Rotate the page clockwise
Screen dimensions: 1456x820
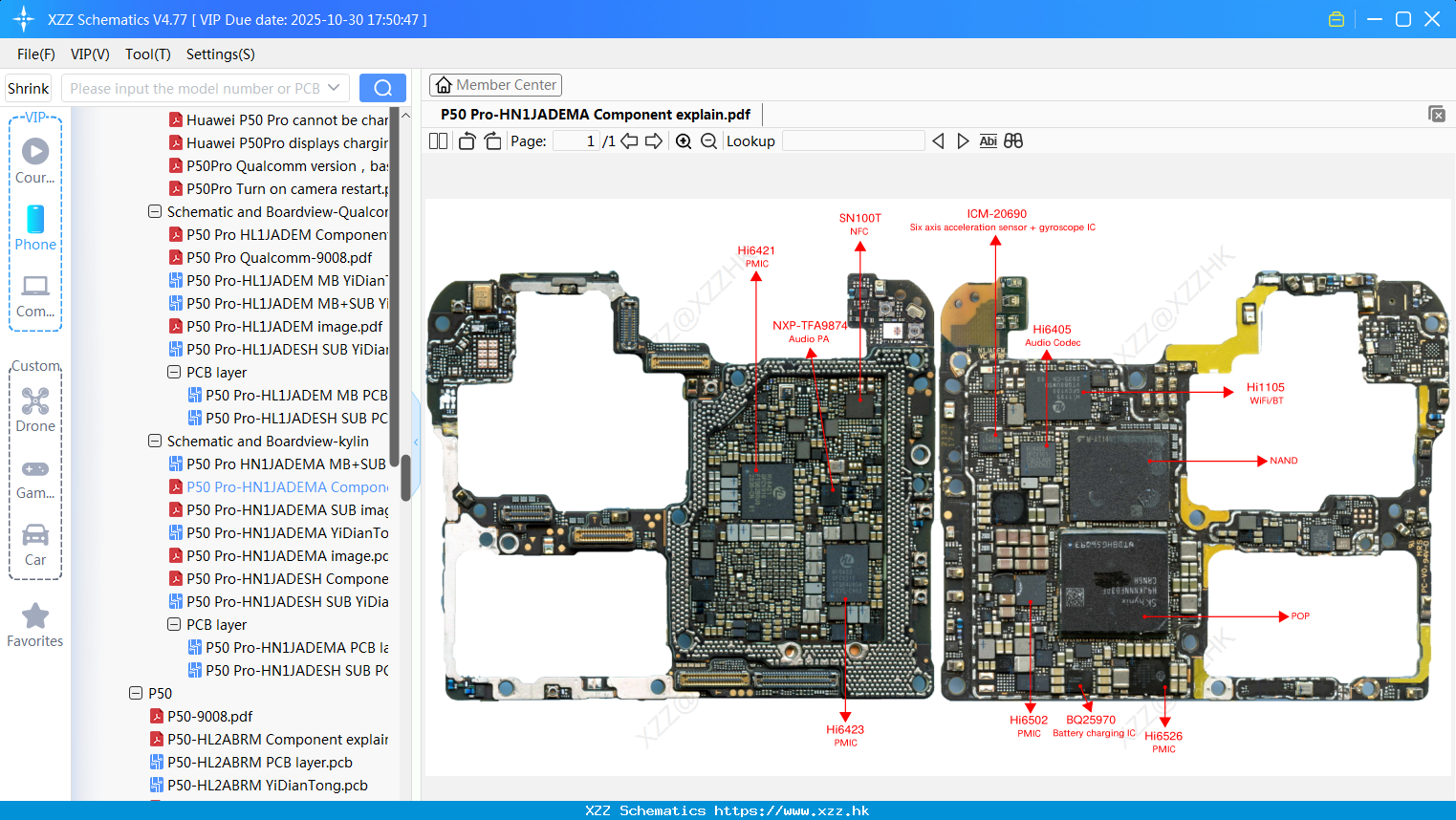pos(492,141)
